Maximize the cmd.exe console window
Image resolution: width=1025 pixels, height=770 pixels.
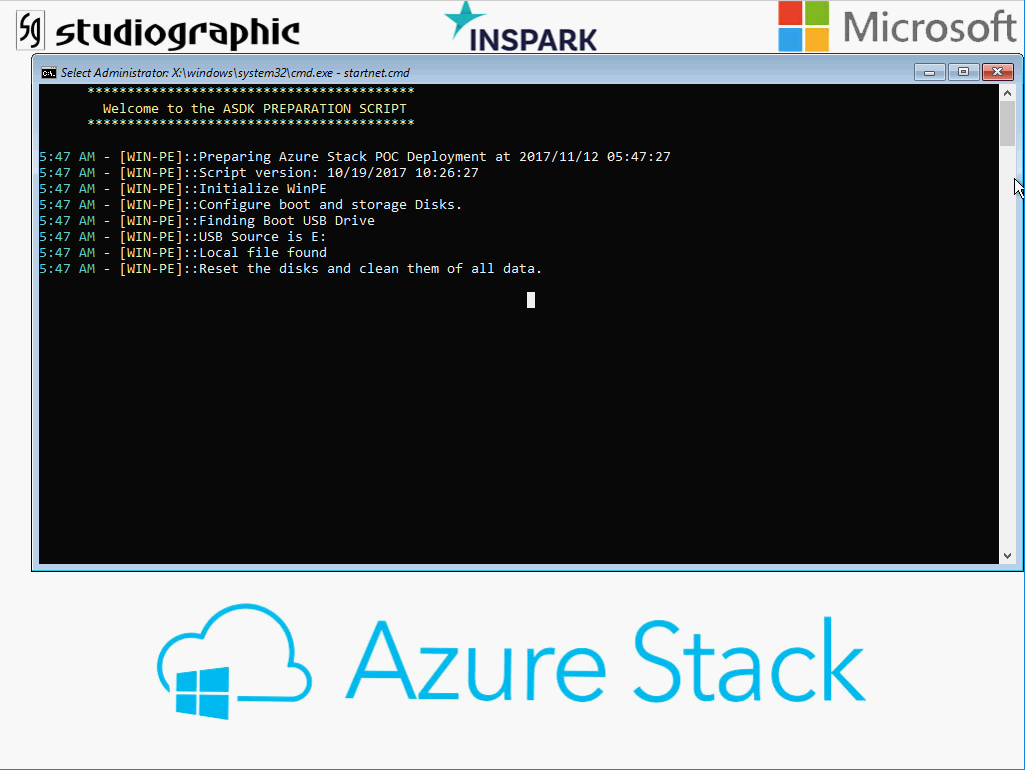click(964, 72)
